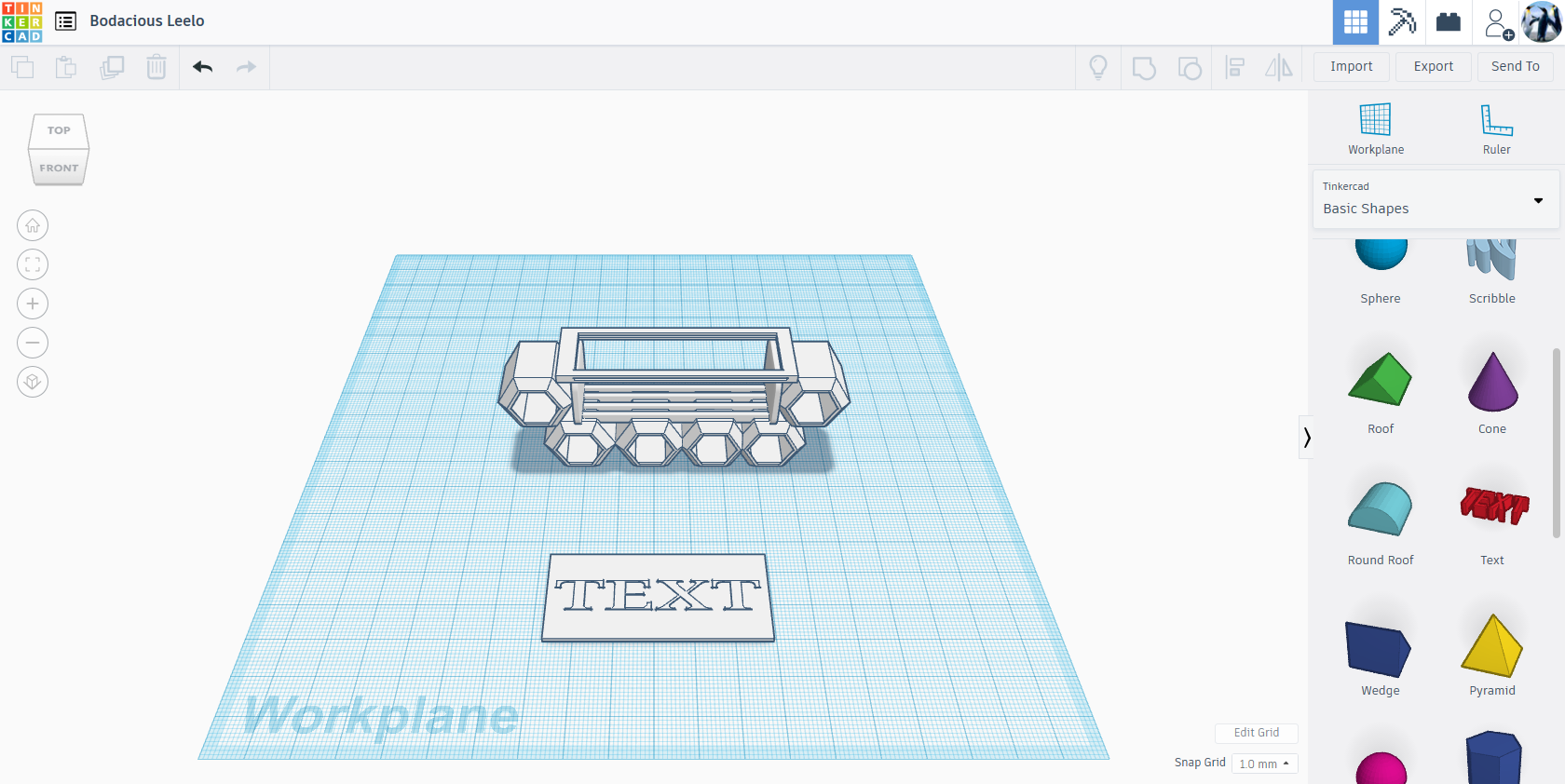Viewport: 1565px width, 784px height.
Task: Redo the last undone action
Action: [246, 67]
